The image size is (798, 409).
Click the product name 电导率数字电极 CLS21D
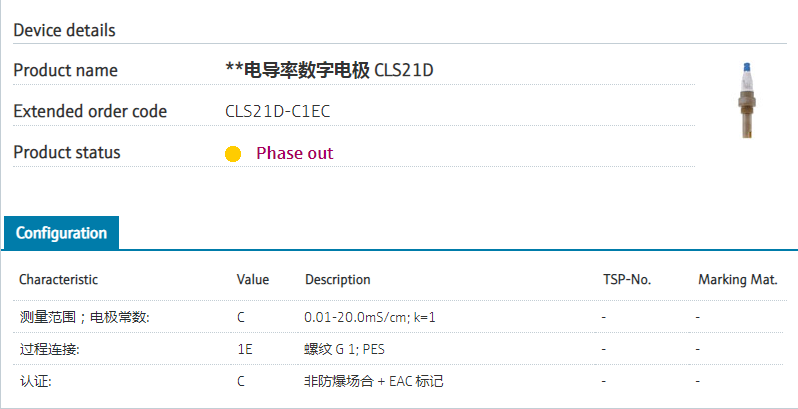330,70
